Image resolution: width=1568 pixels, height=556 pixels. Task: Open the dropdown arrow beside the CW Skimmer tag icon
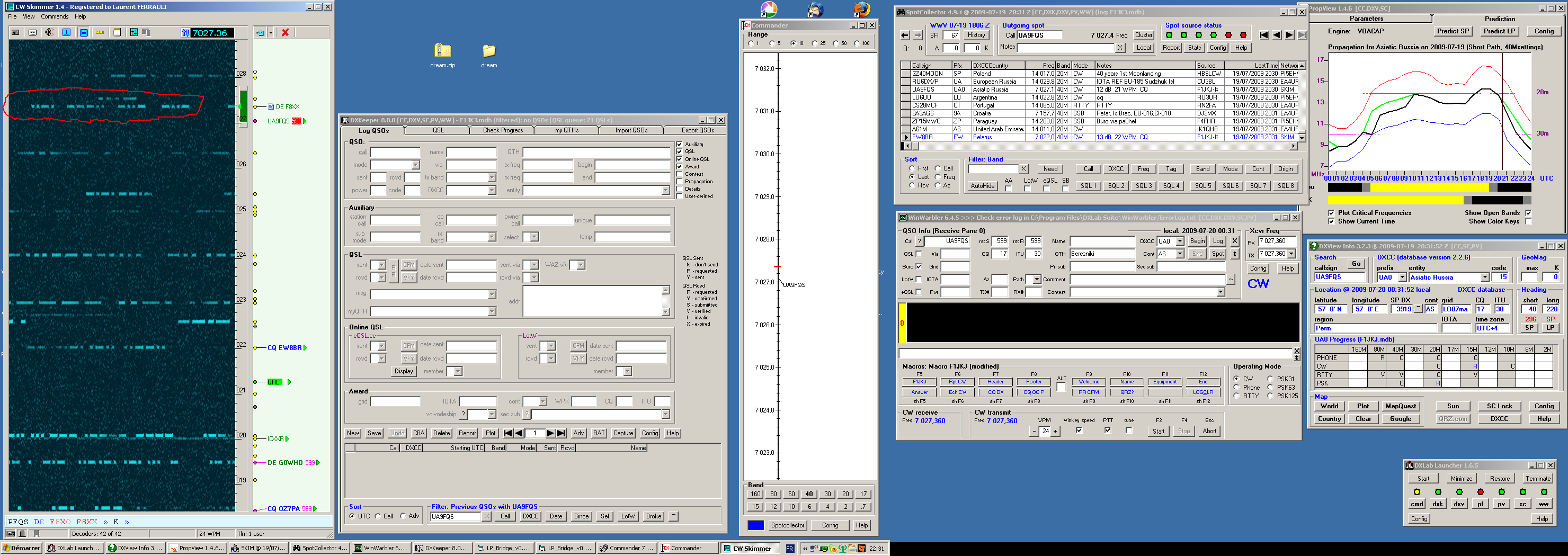pos(271,32)
